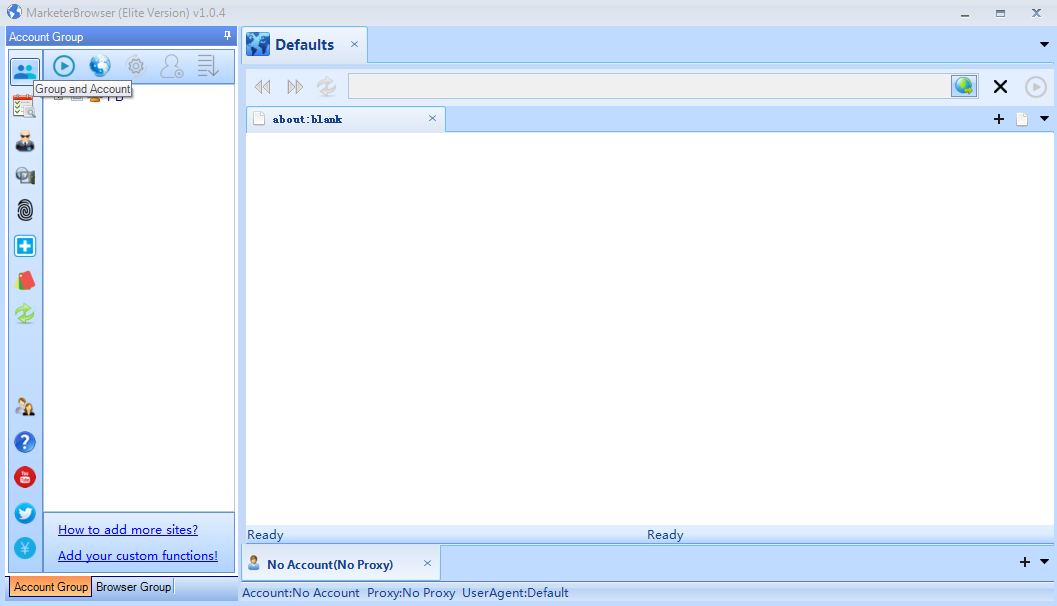Add a new account tab with plus icon
Viewport: 1057px width, 606px height.
click(x=1025, y=562)
